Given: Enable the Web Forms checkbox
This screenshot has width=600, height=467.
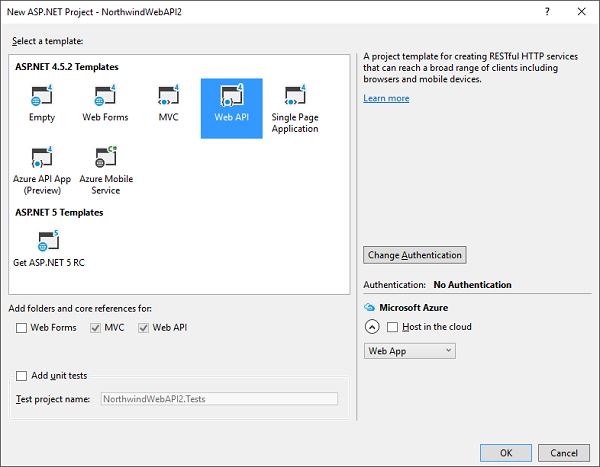Looking at the screenshot, I should pos(21,328).
